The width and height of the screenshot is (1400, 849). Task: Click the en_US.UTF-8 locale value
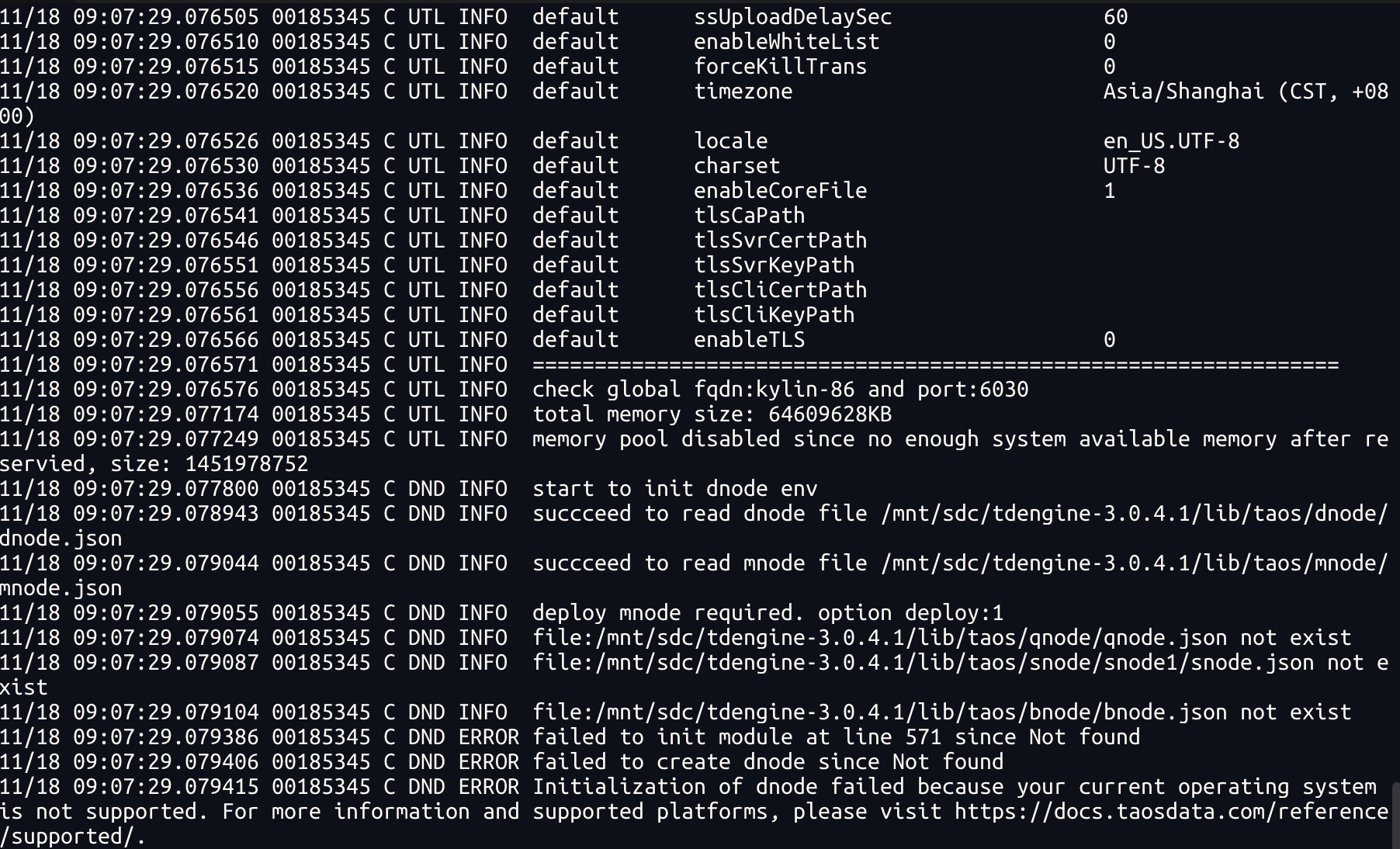click(x=1171, y=141)
